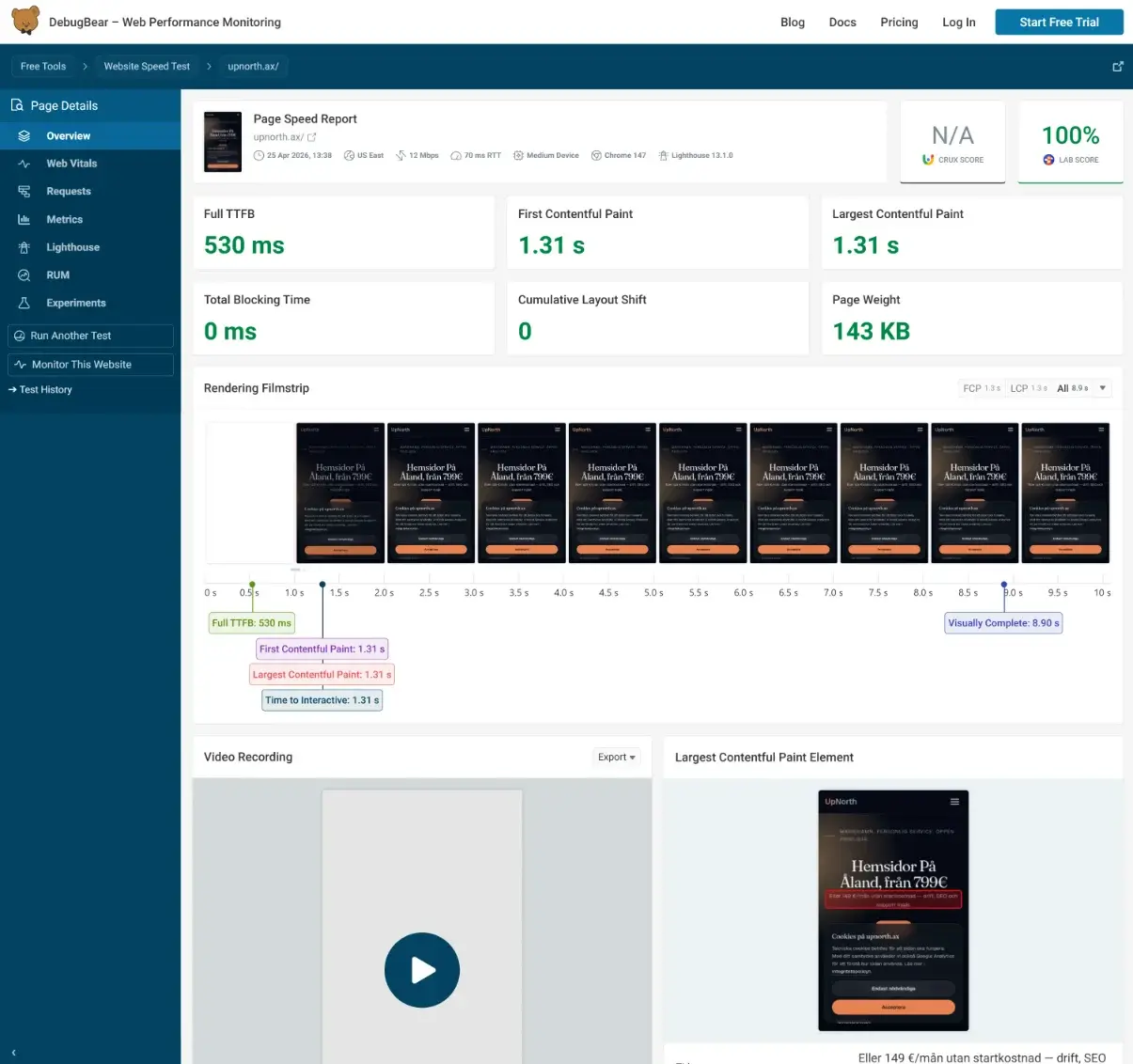Click the Web Vitals pulse icon

coord(24,164)
